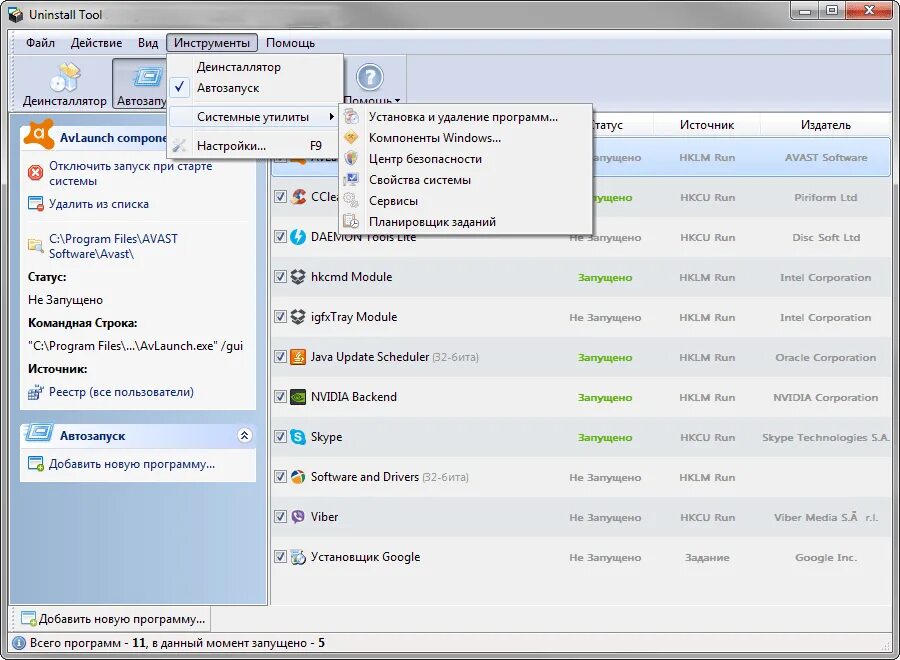Image resolution: width=900 pixels, height=660 pixels.
Task: Click the hkcmd Module icon
Action: (298, 277)
